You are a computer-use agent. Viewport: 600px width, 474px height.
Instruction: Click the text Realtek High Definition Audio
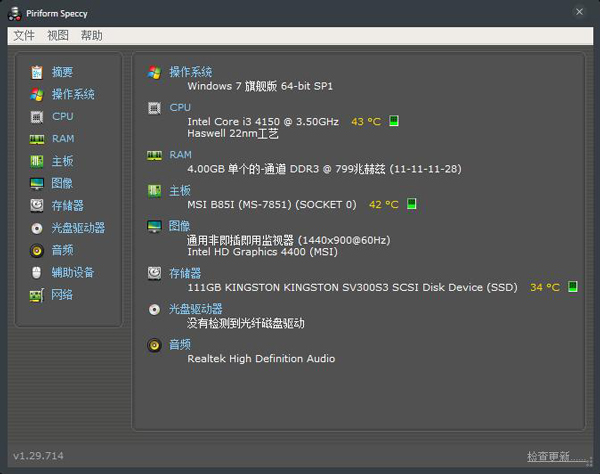click(x=261, y=359)
